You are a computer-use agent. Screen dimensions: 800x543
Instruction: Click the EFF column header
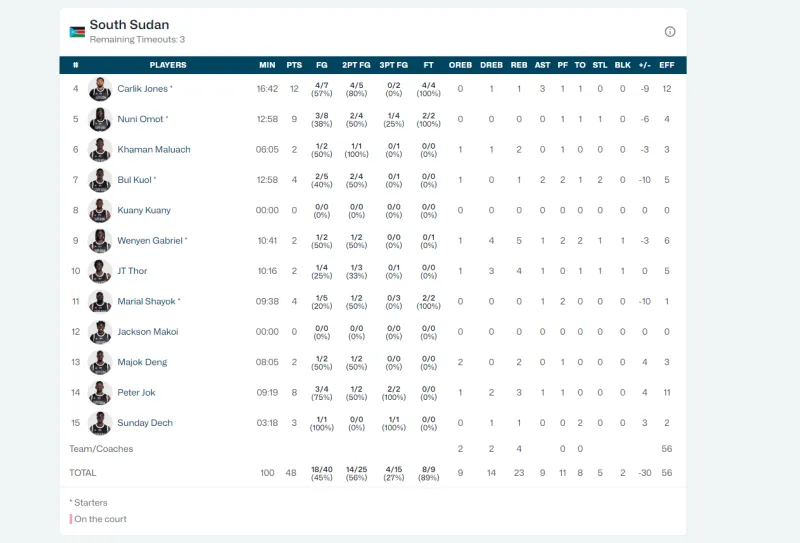[x=666, y=65]
